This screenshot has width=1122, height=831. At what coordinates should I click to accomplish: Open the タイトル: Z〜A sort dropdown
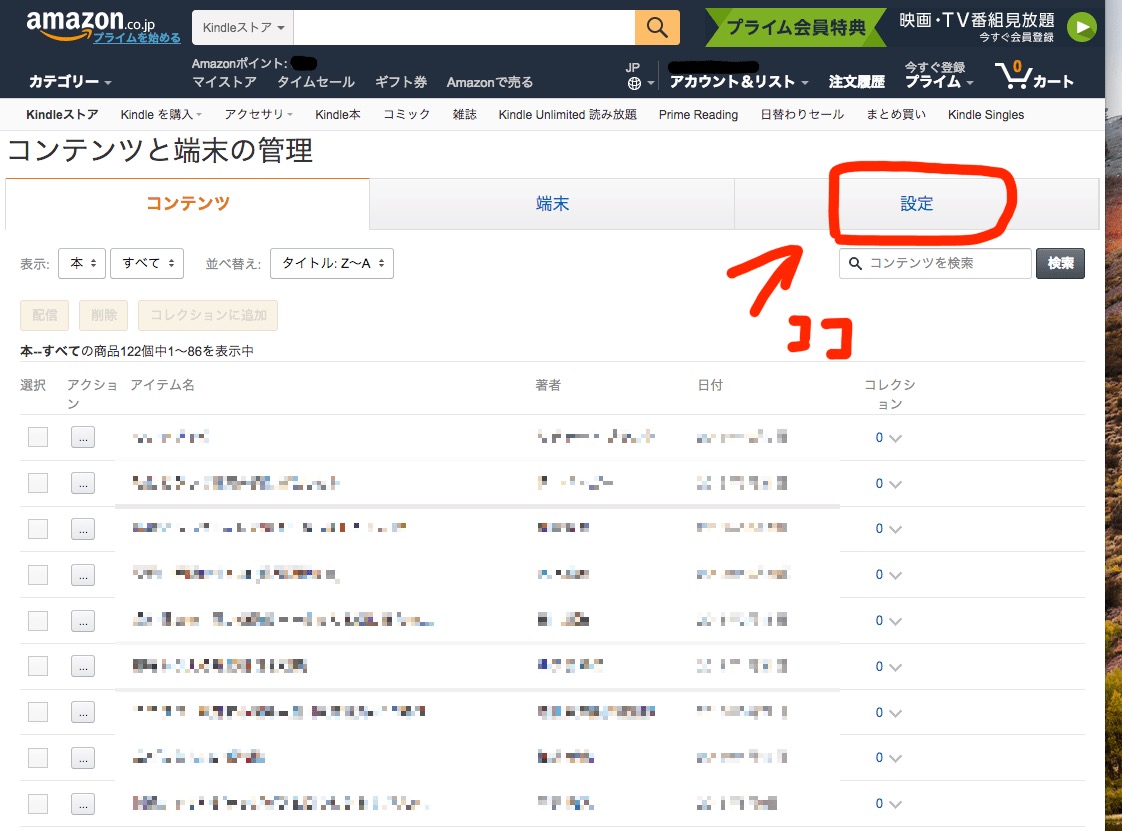(x=332, y=263)
